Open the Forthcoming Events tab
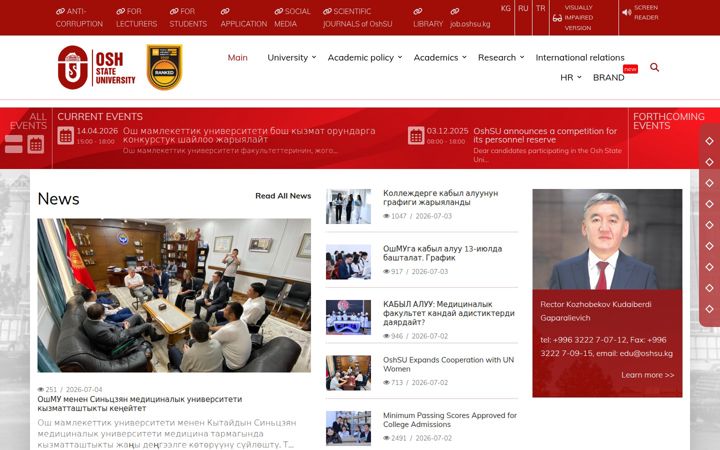 point(669,121)
